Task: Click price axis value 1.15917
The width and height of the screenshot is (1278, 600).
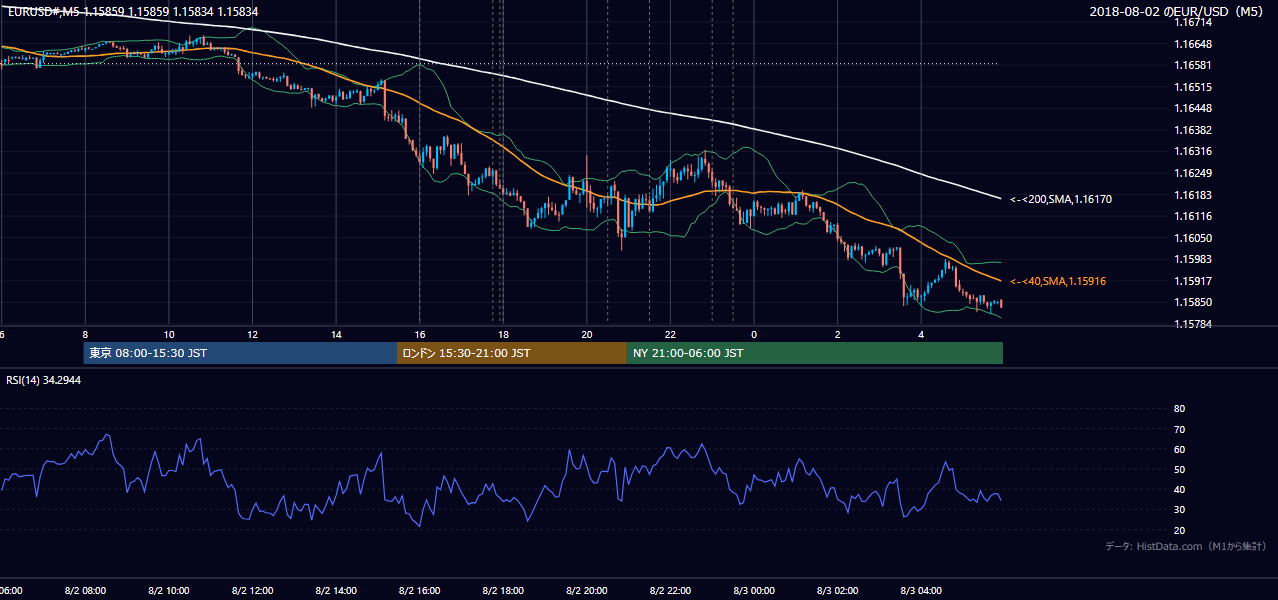Action: (1192, 281)
